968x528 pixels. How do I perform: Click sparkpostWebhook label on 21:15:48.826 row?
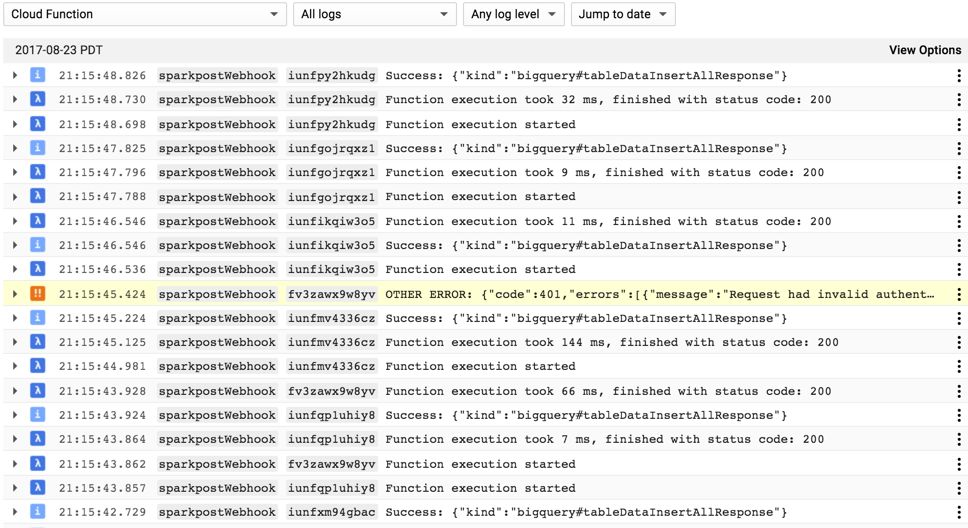pos(217,75)
